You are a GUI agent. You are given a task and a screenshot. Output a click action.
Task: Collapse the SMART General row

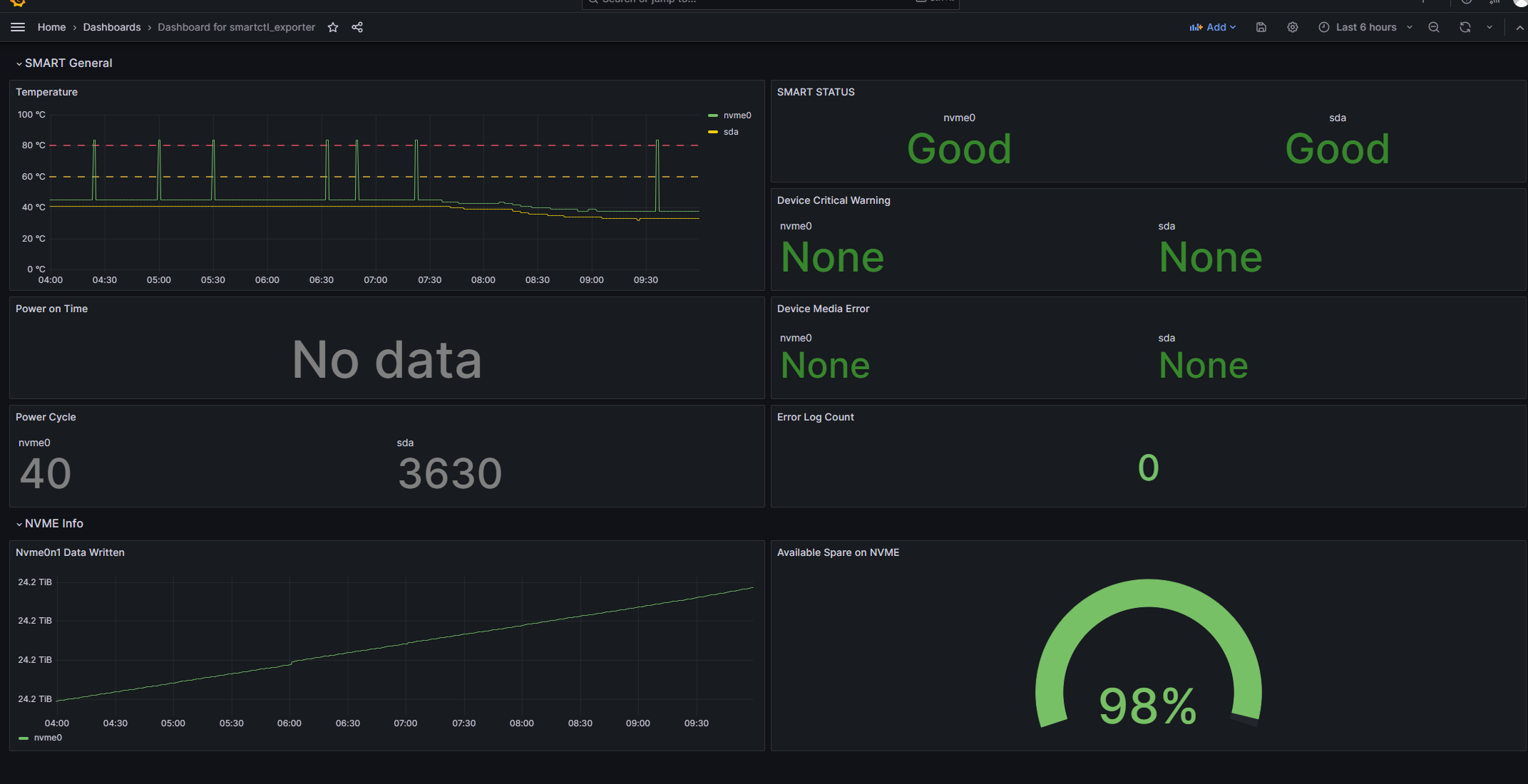tap(68, 63)
